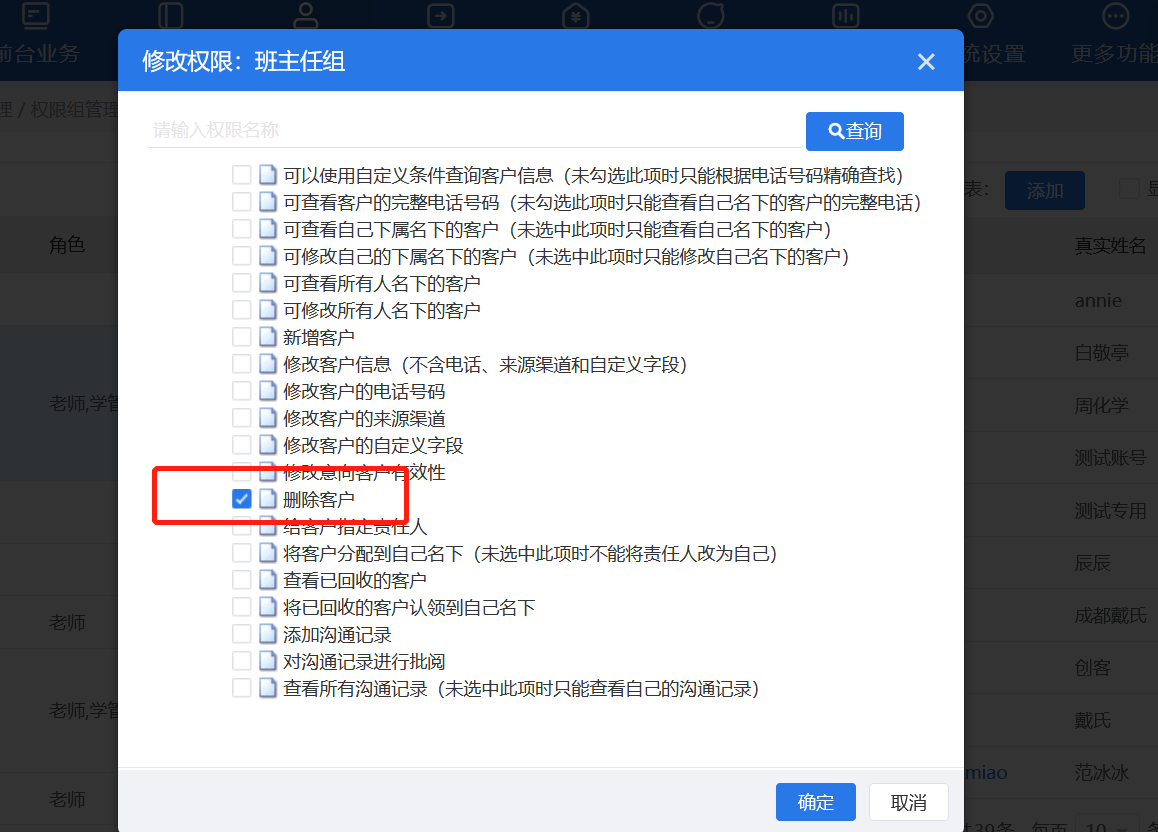Viewport: 1158px width, 832px height.
Task: Click document icon beside 新增客户
Action: point(268,337)
